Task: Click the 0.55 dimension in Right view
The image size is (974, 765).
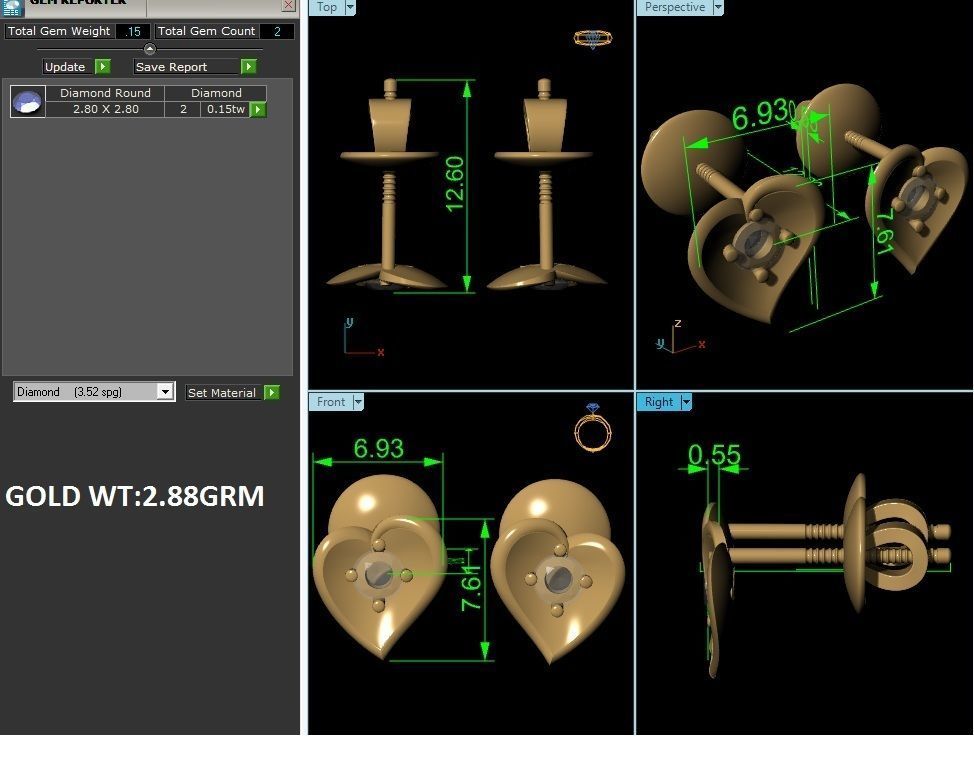Action: pyautogui.click(x=714, y=455)
